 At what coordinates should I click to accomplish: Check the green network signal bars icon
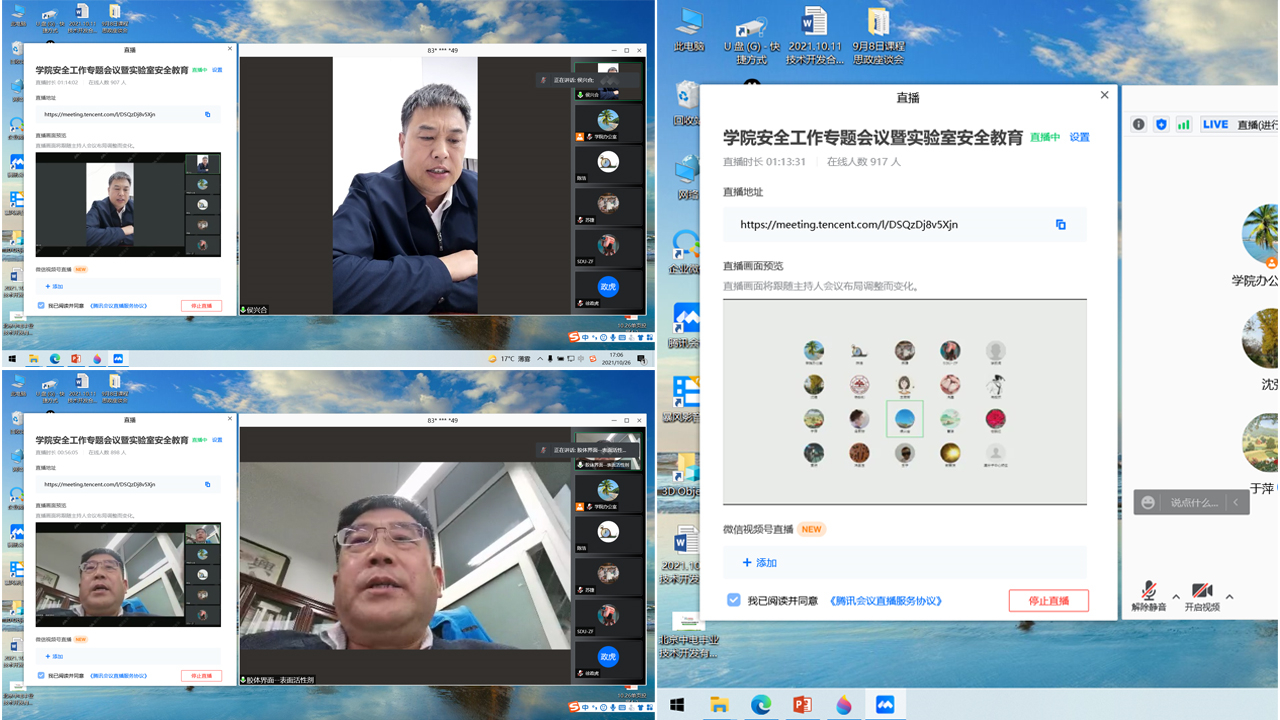click(x=1184, y=124)
